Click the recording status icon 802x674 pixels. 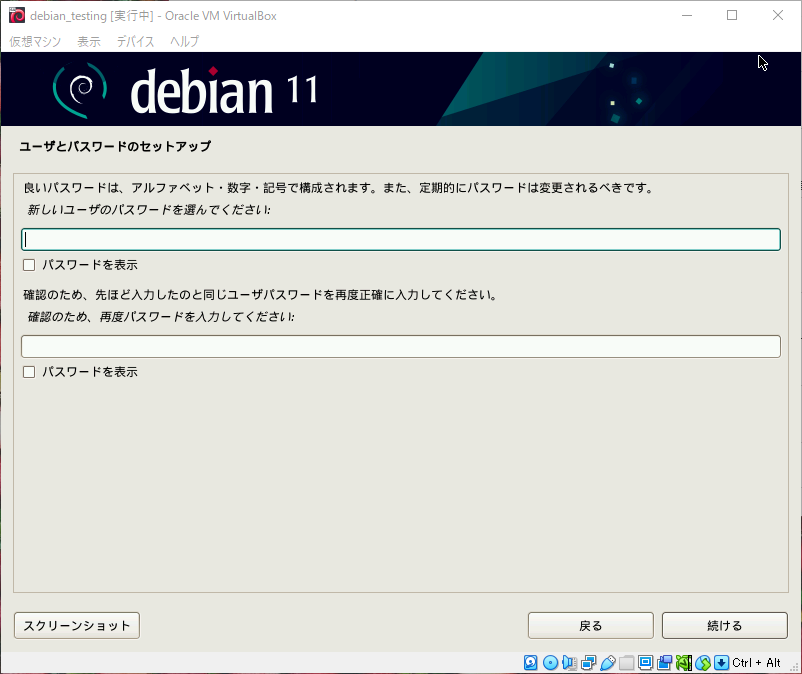coord(664,663)
